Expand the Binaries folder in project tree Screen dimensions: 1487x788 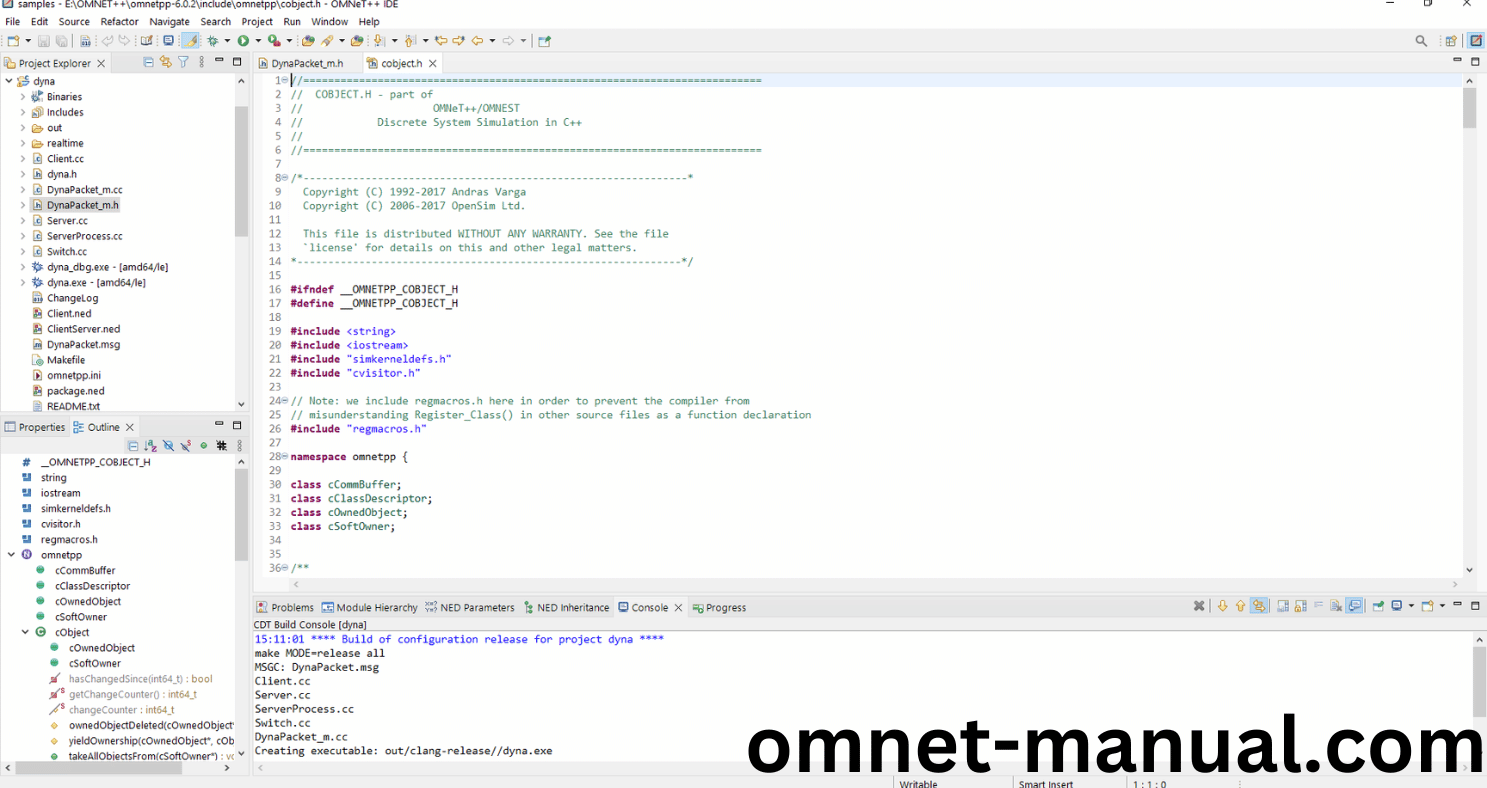[x=23, y=97]
